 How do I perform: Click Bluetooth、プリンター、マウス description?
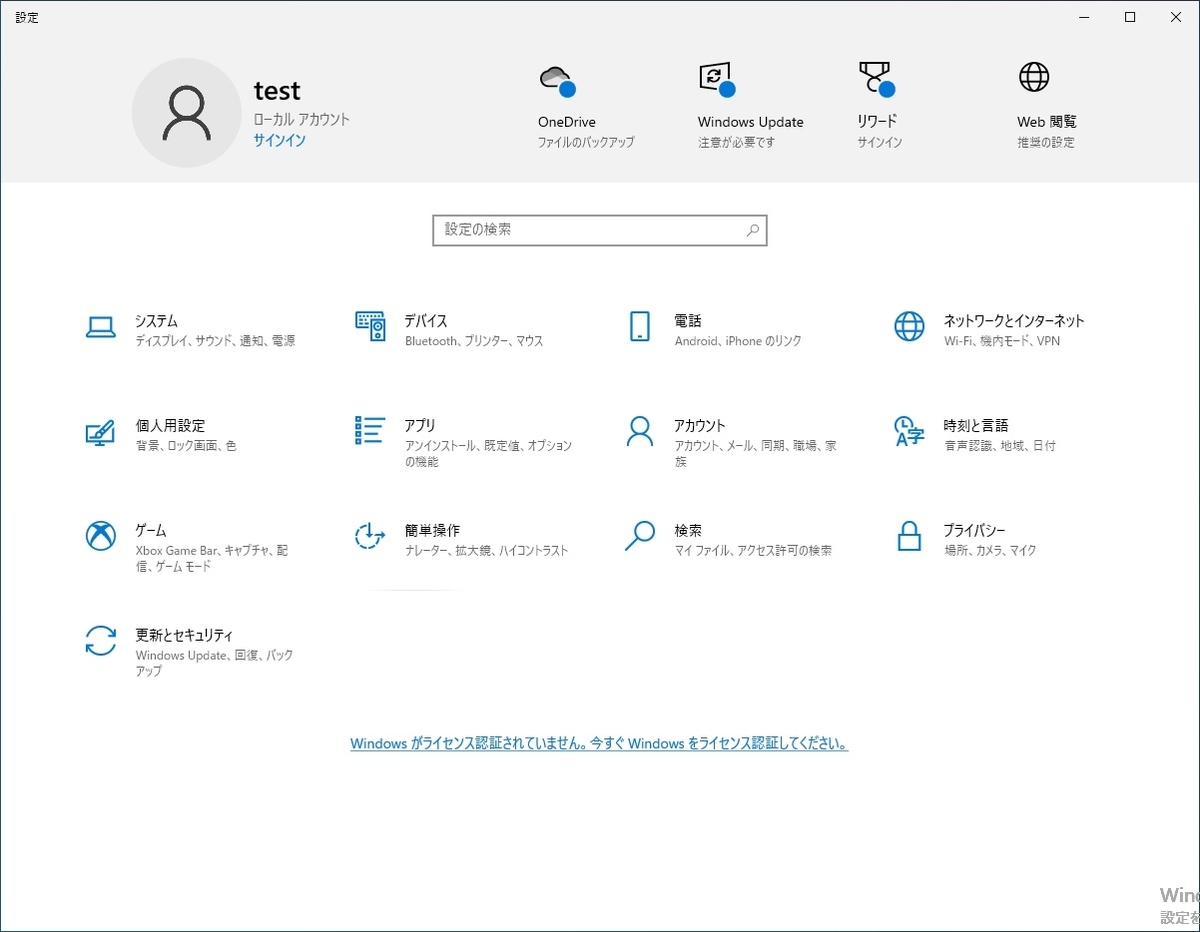(474, 341)
